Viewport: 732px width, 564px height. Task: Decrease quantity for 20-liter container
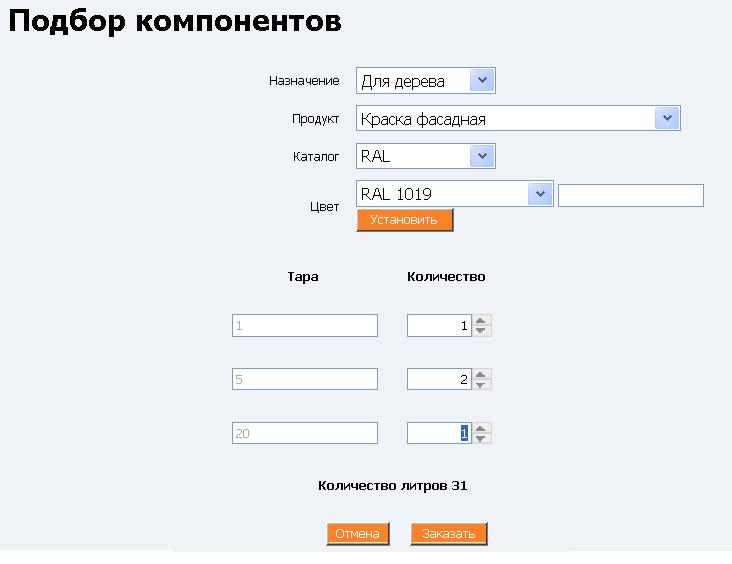(482, 439)
